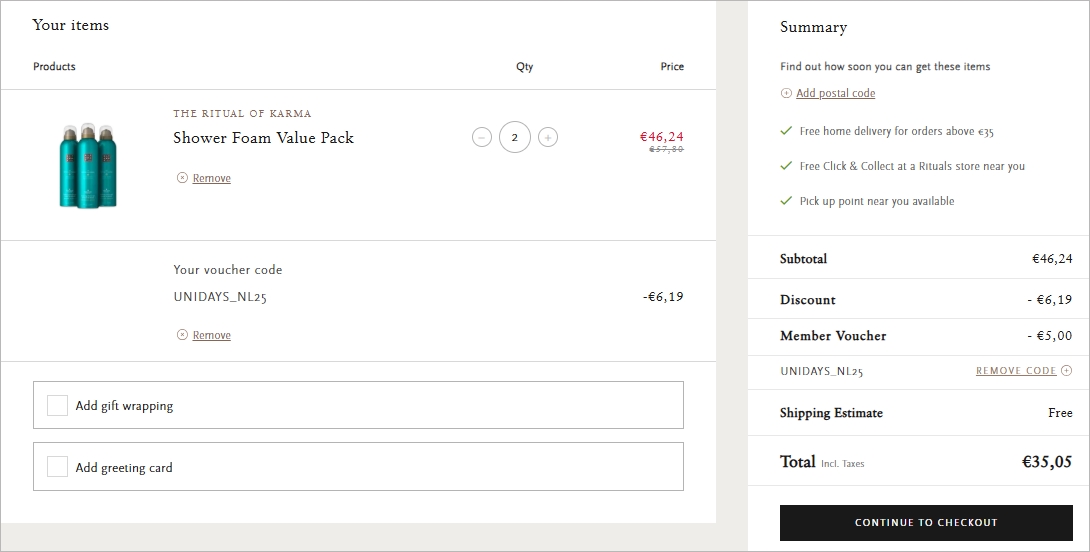Image resolution: width=1090 pixels, height=552 pixels.
Task: Click the Add greeting card label
Action: pyautogui.click(x=124, y=468)
